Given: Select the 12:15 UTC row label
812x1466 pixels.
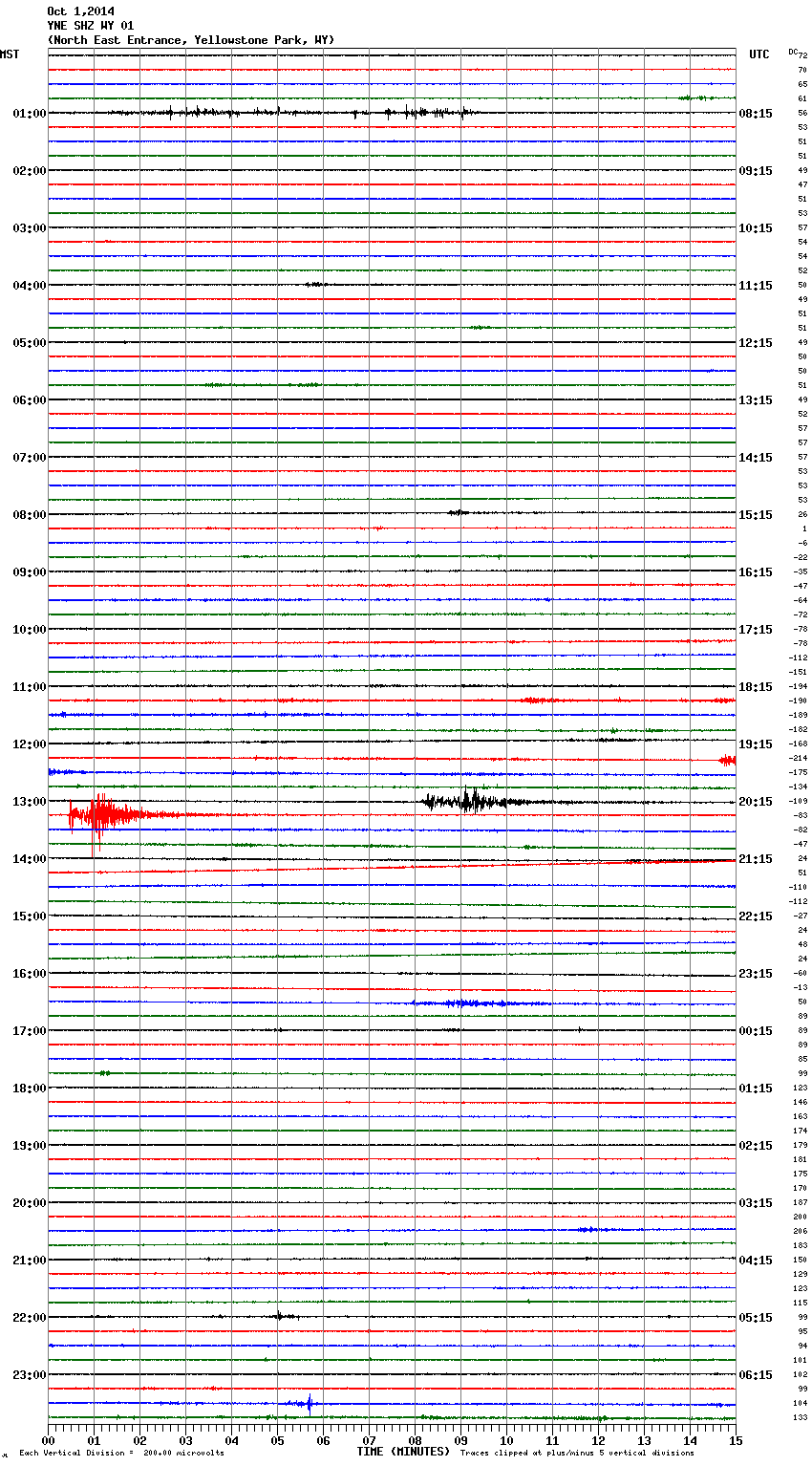Looking at the screenshot, I should click(x=756, y=343).
